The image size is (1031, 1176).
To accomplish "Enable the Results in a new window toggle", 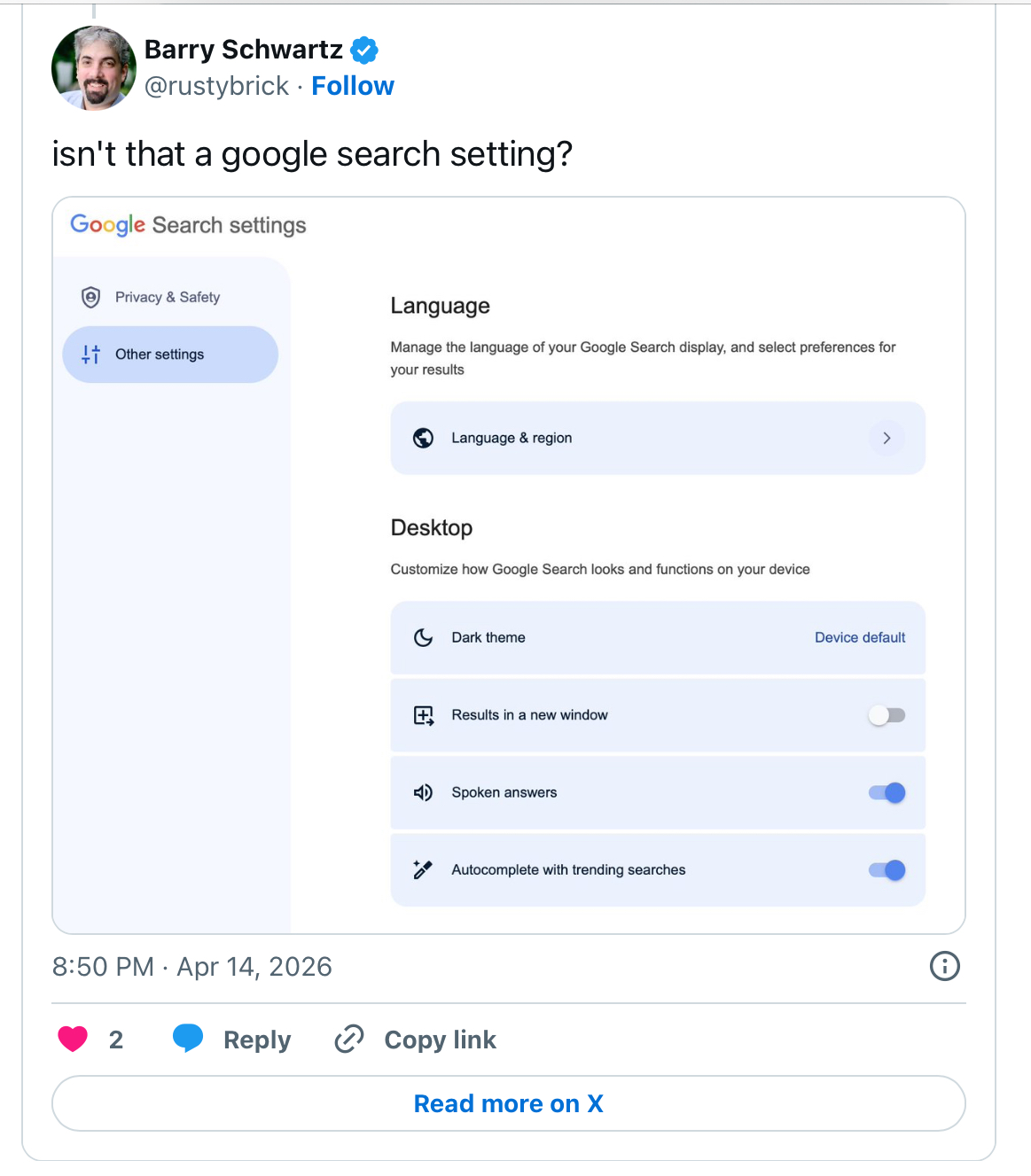I will 886,714.
